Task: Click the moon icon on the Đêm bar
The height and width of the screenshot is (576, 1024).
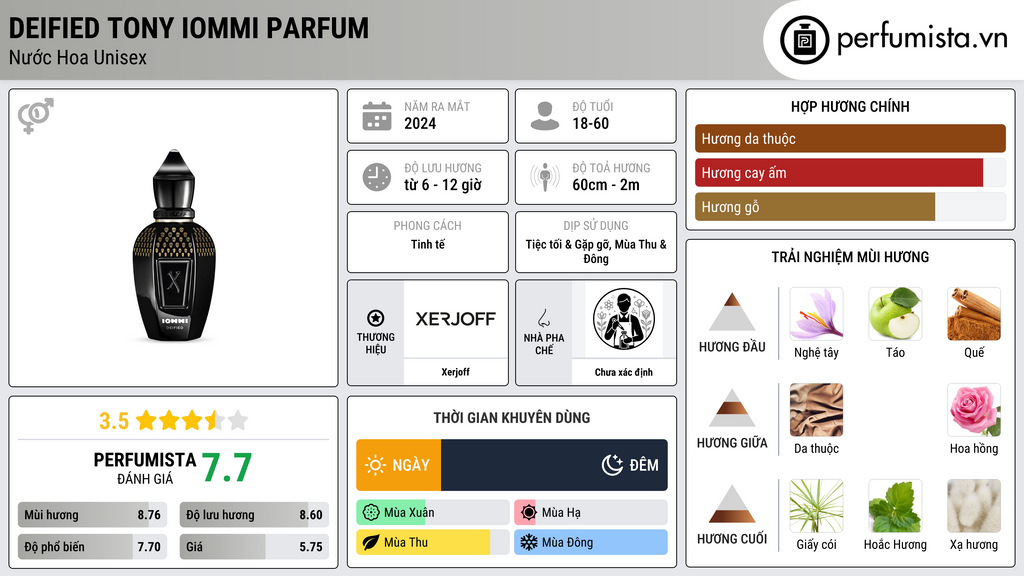Action: click(x=612, y=465)
